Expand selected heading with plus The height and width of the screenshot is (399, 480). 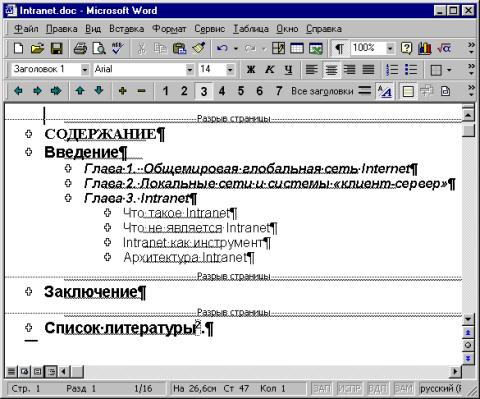(x=123, y=90)
